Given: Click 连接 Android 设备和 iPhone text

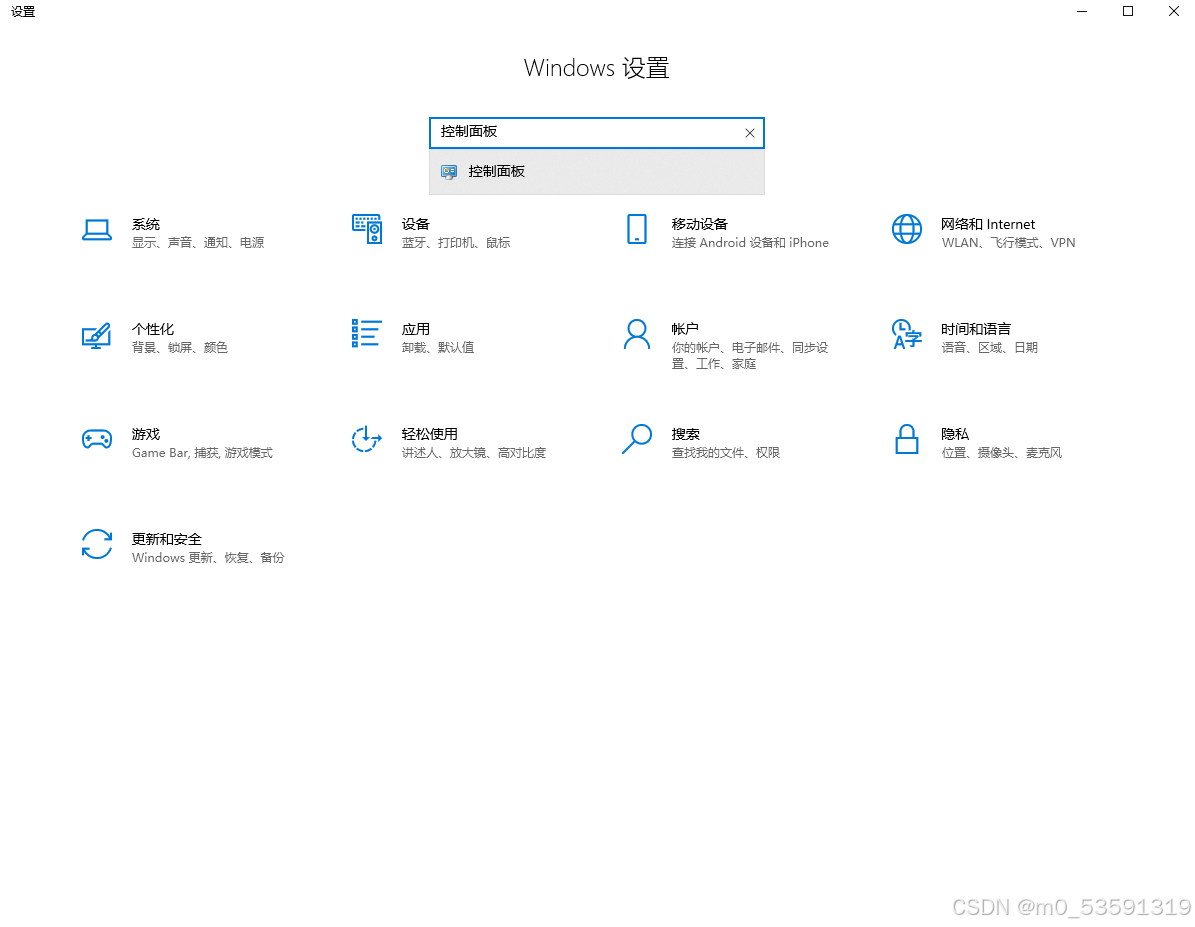Looking at the screenshot, I should (750, 242).
